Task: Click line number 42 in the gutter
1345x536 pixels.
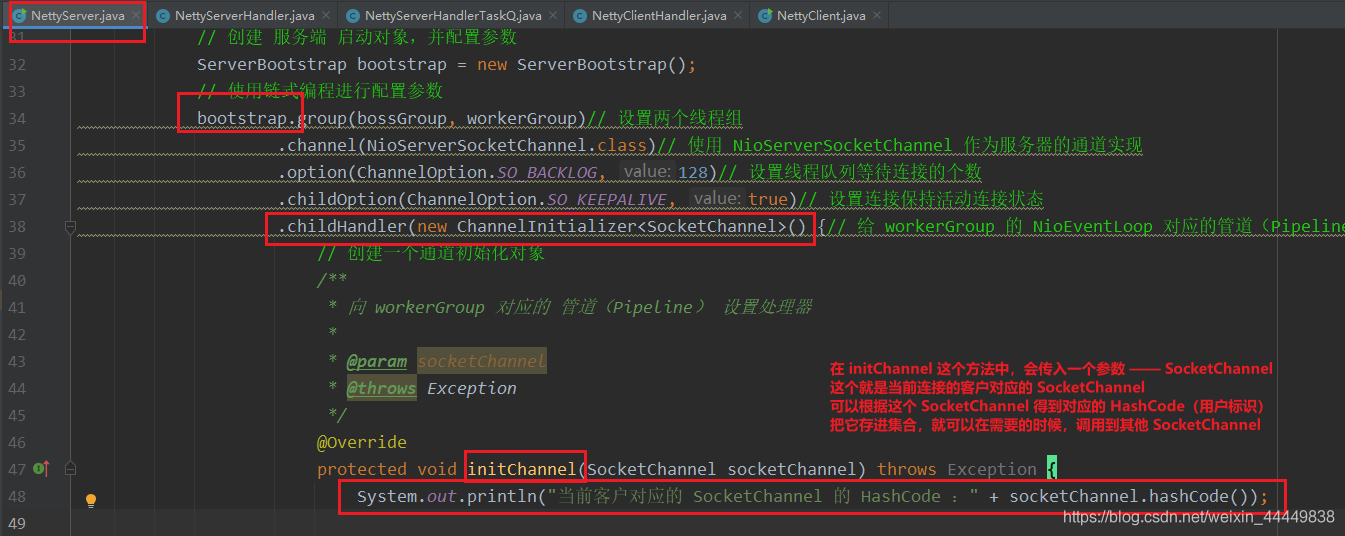Action: tap(17, 335)
